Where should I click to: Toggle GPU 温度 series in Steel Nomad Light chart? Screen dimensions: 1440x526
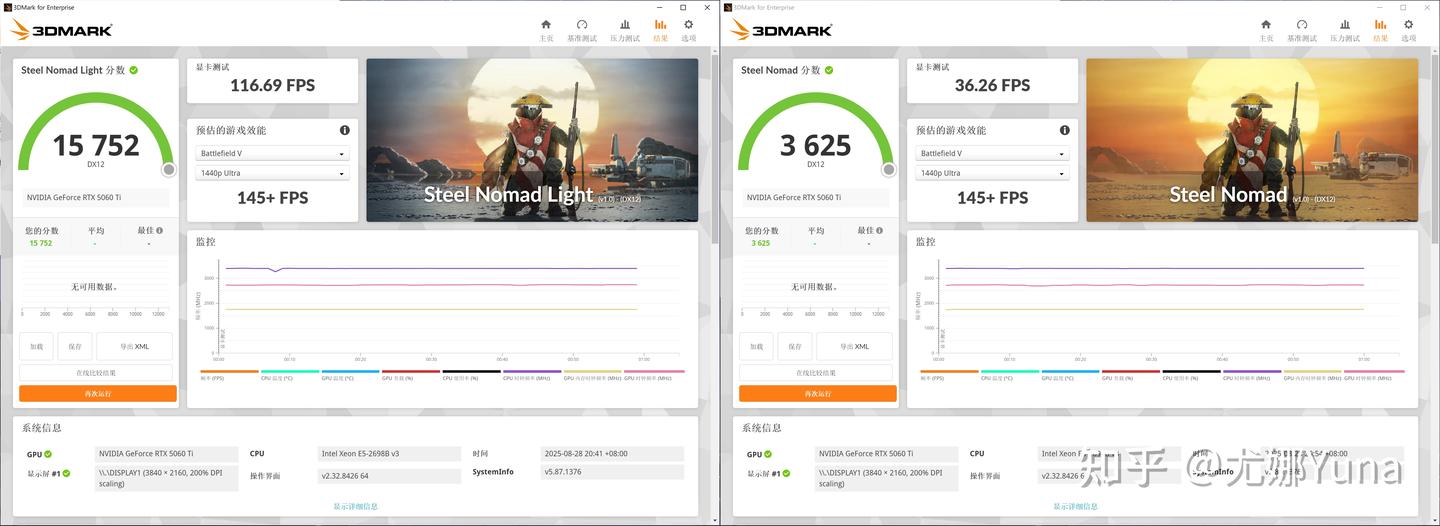(350, 375)
